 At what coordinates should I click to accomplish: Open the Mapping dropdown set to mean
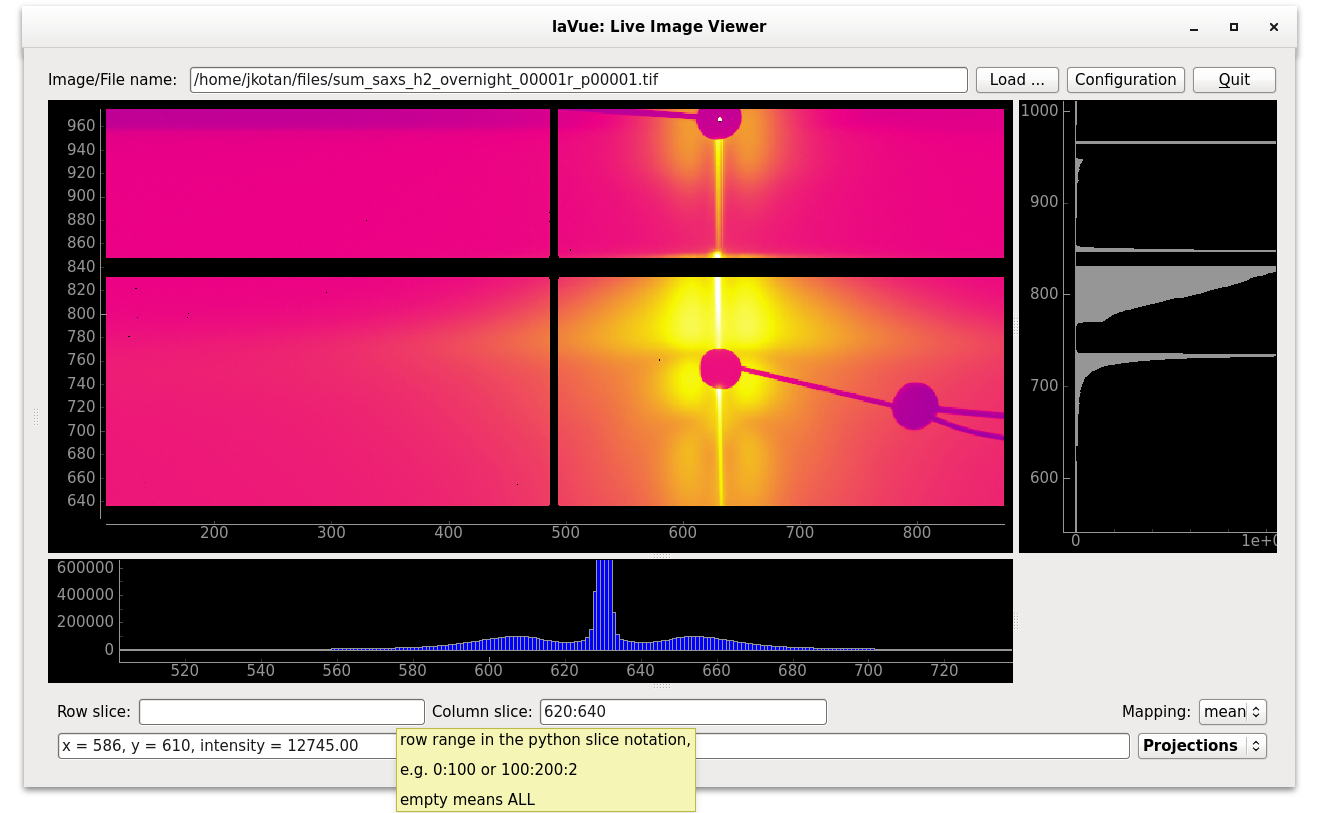tap(1232, 712)
